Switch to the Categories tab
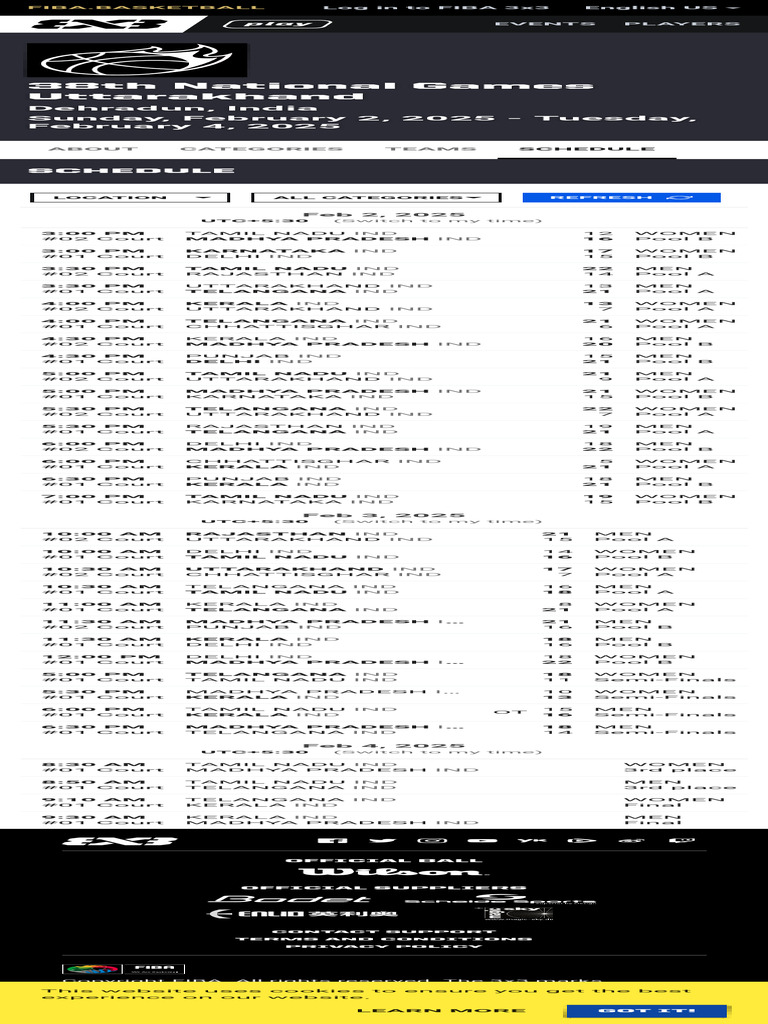 coord(261,149)
